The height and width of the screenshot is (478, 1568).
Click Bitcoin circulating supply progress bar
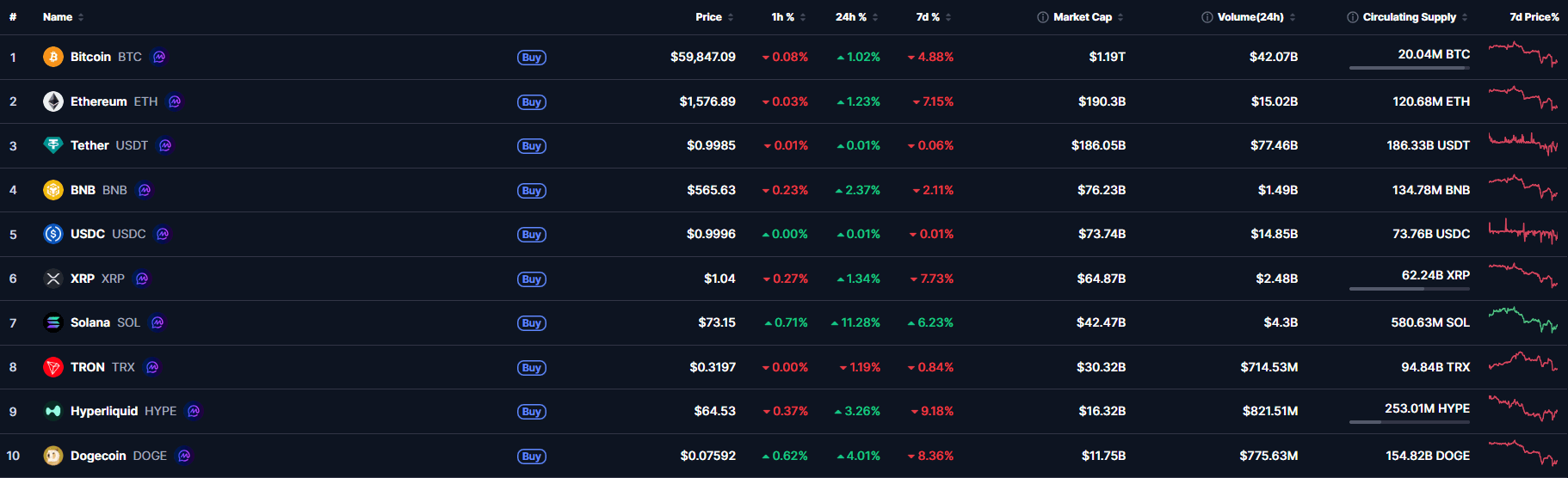click(1410, 68)
